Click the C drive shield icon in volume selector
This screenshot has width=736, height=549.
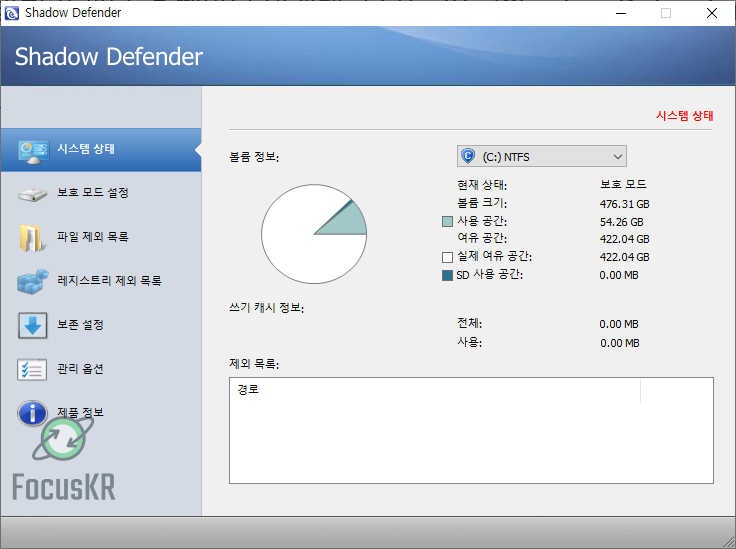pos(468,156)
